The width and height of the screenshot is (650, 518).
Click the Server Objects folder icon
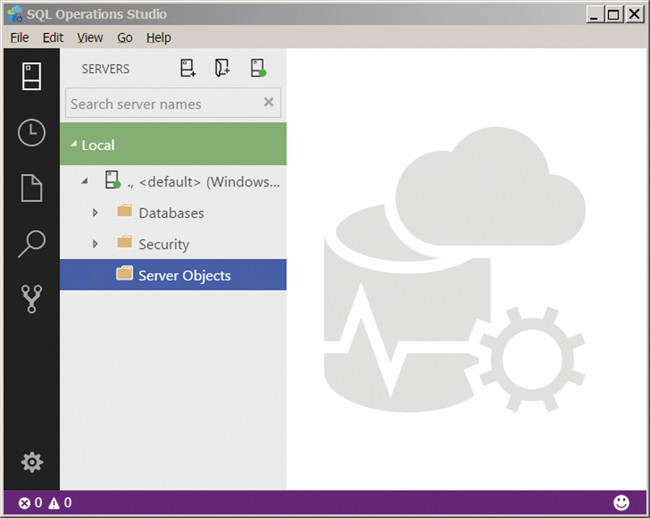[x=124, y=273]
